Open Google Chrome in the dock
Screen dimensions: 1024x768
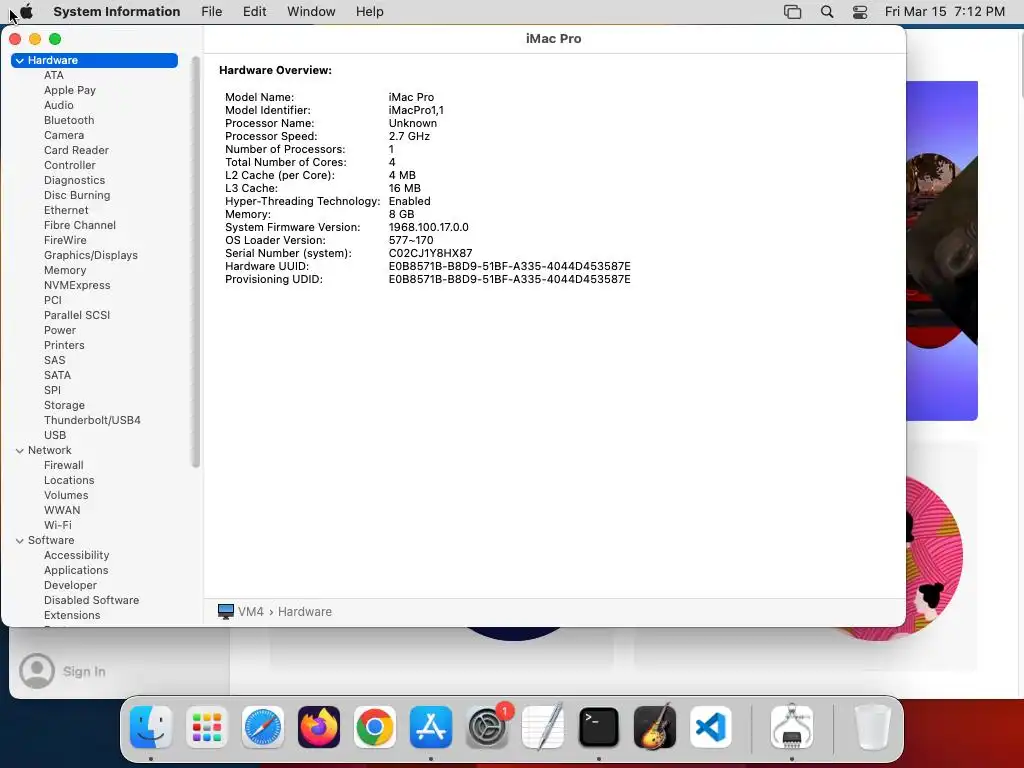375,727
